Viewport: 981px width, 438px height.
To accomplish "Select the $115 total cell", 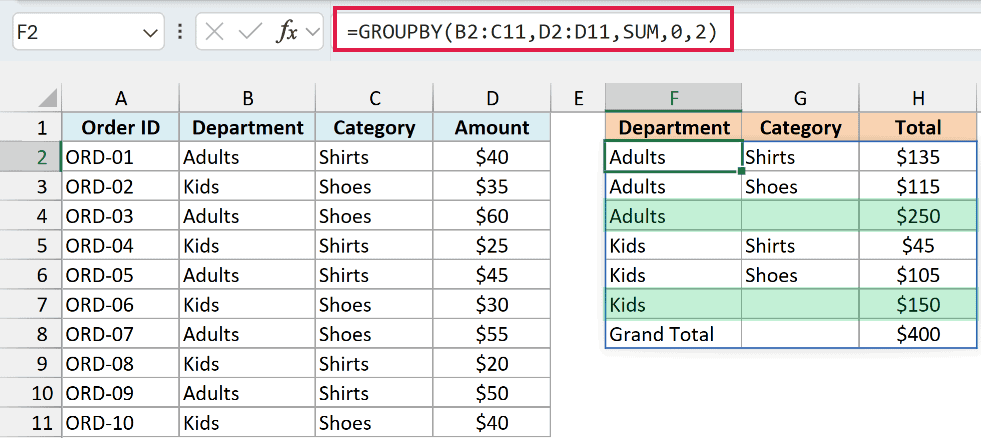I will 918,187.
